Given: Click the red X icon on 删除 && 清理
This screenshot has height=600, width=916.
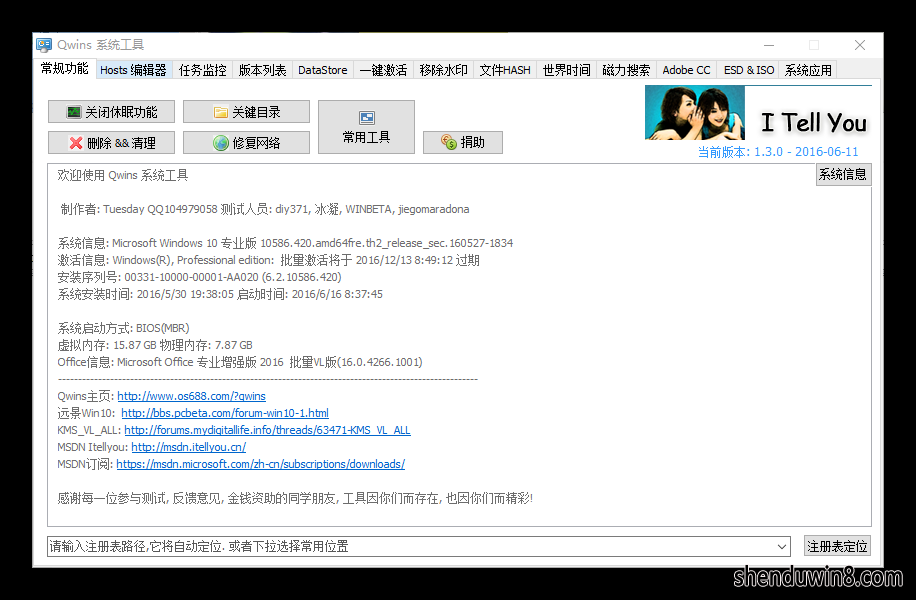Looking at the screenshot, I should [76, 143].
